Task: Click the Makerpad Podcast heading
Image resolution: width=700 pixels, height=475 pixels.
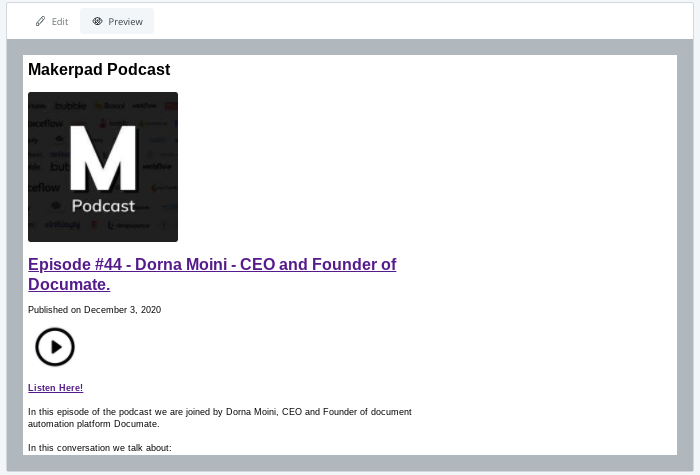Action: point(99,70)
